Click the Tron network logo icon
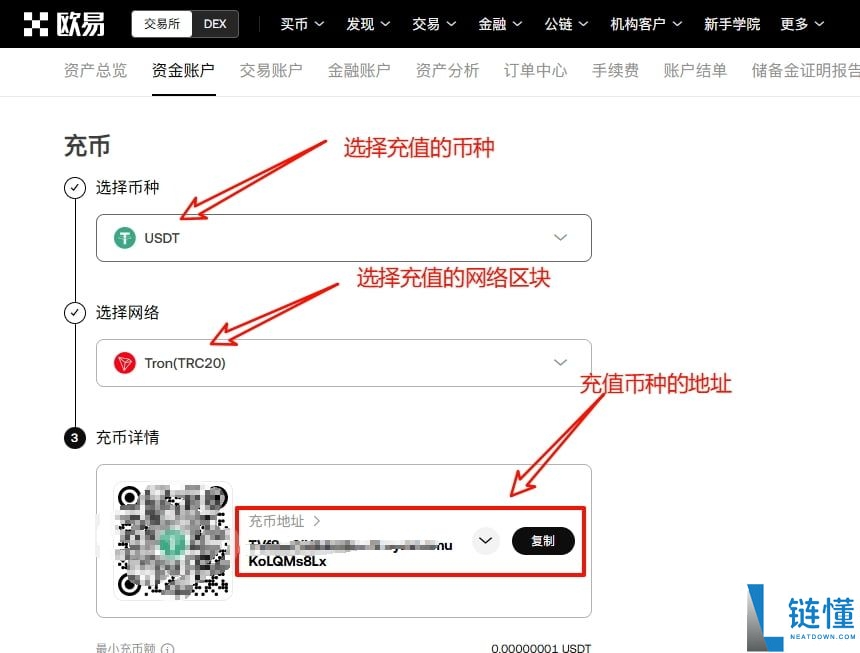Screen dimensions: 860x653 pos(125,363)
